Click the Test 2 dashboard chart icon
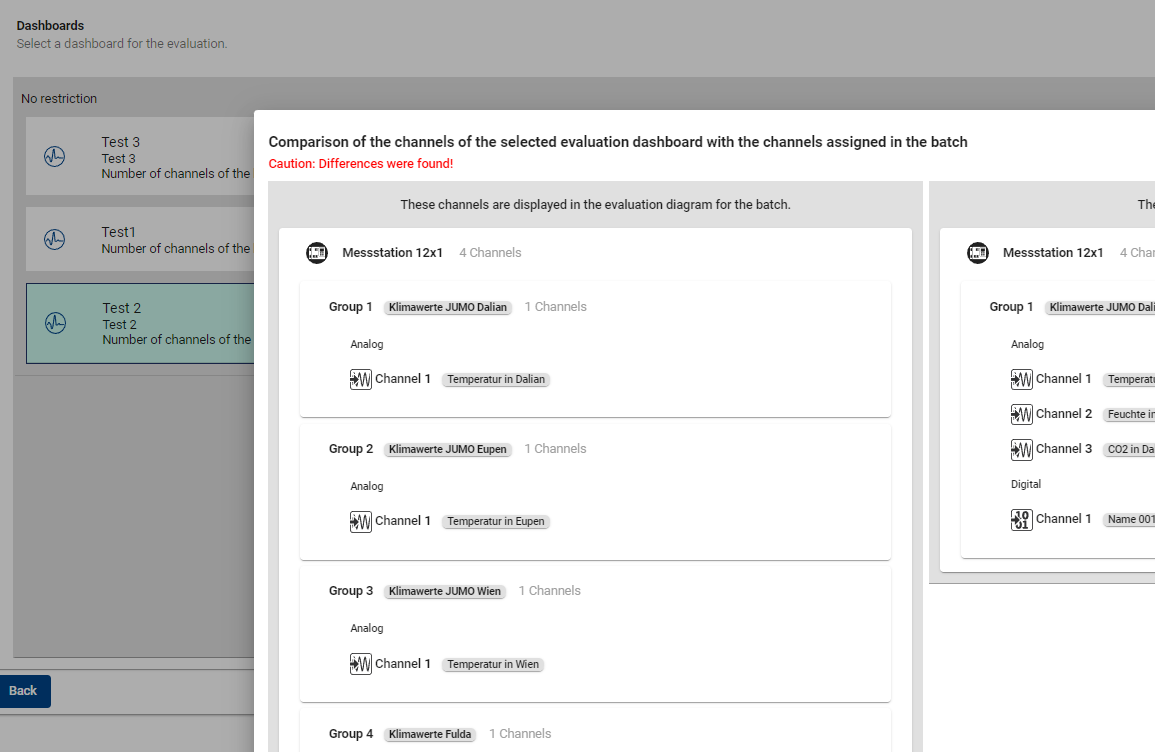1155x752 pixels. [55, 323]
